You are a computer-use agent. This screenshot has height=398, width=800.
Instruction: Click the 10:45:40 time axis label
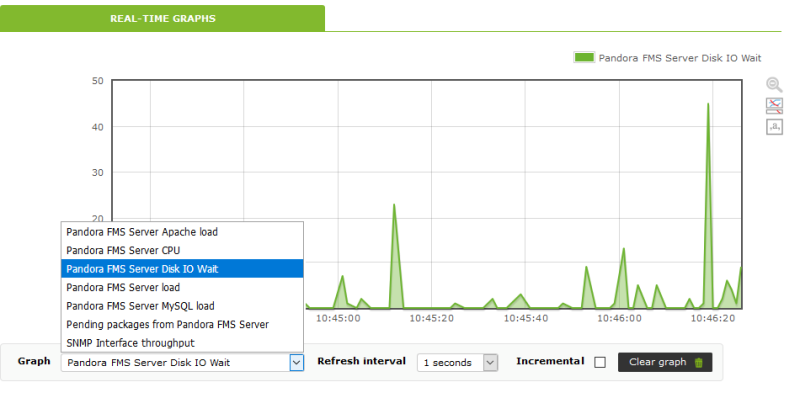(x=526, y=318)
